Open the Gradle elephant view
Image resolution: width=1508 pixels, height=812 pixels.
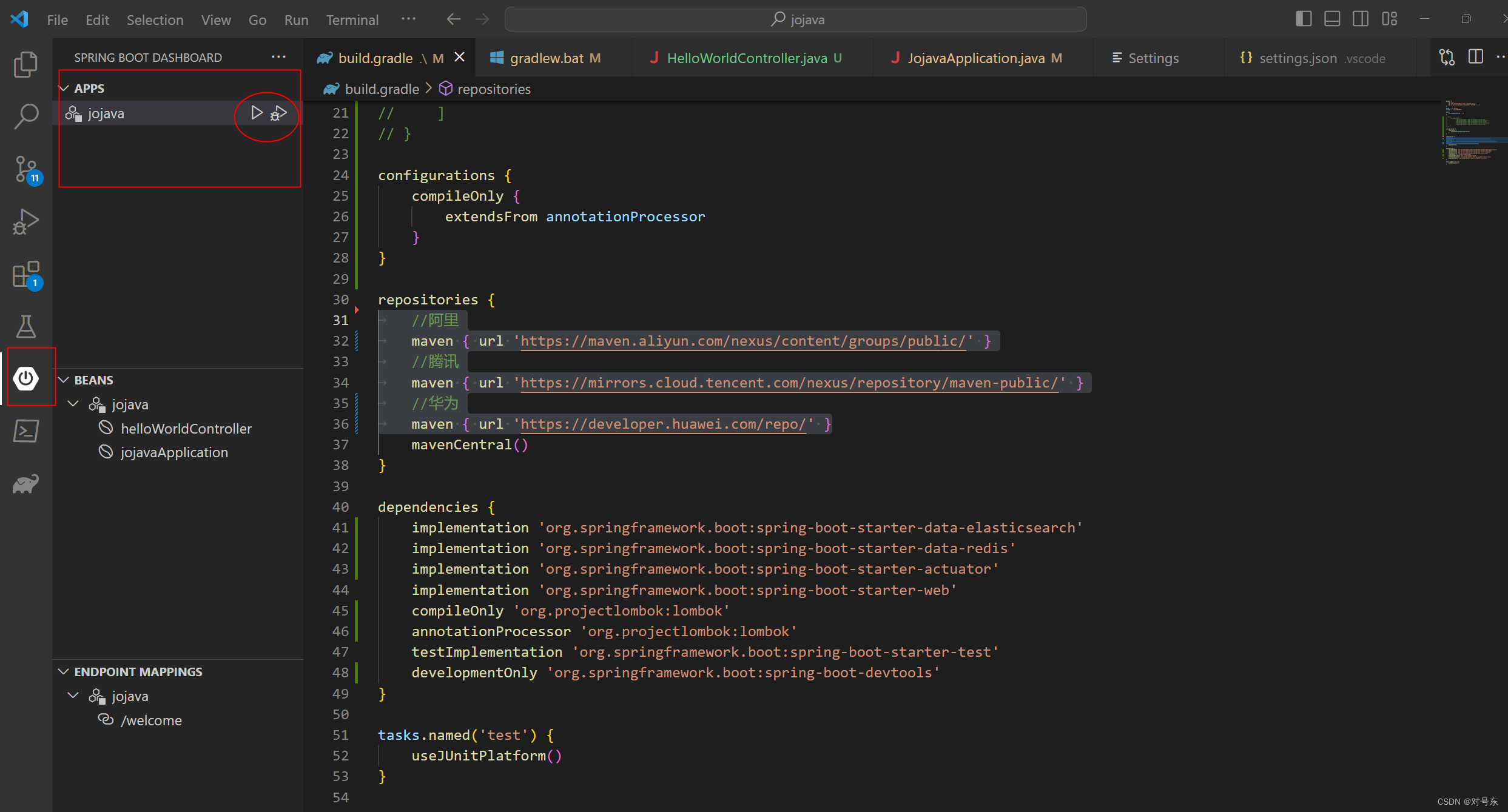25,483
